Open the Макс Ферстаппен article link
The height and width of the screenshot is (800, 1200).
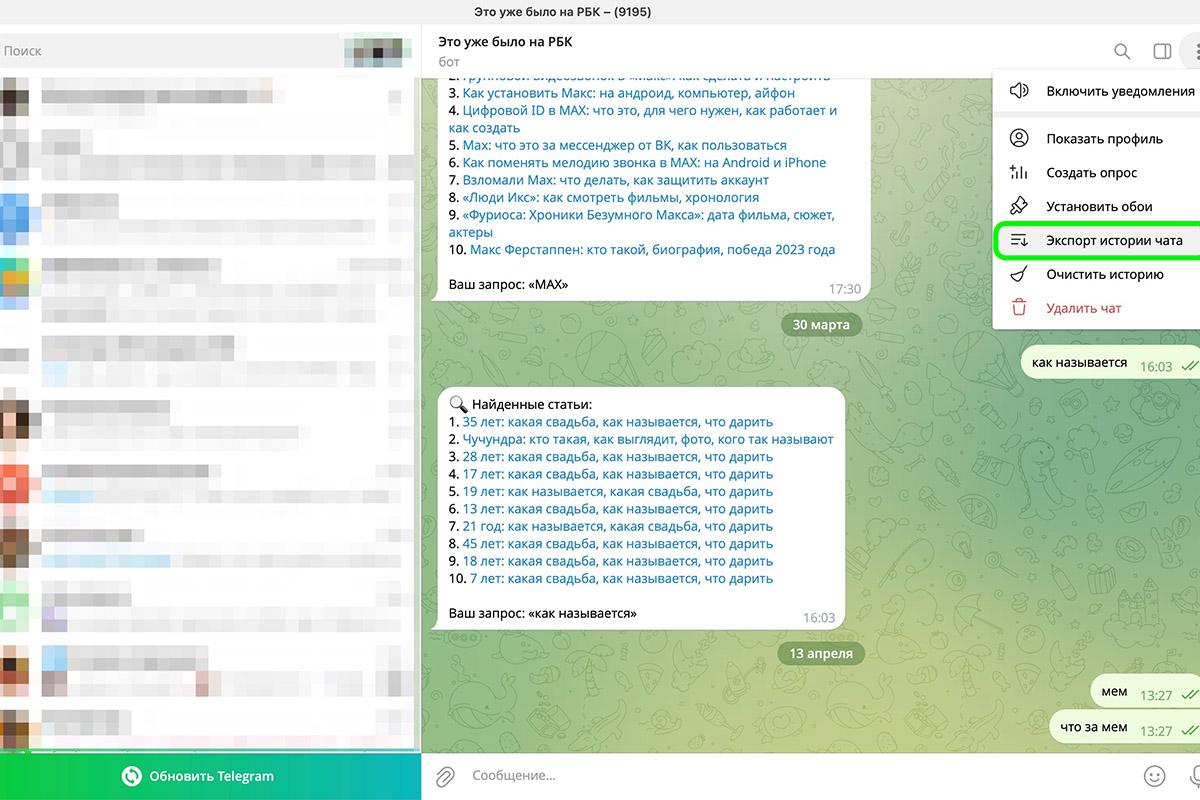(652, 249)
